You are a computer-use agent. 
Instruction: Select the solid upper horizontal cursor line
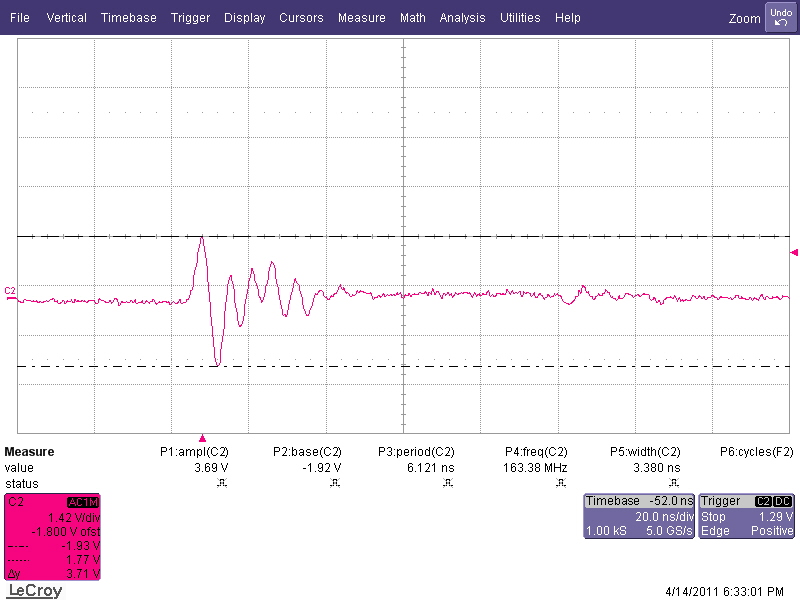click(404, 237)
